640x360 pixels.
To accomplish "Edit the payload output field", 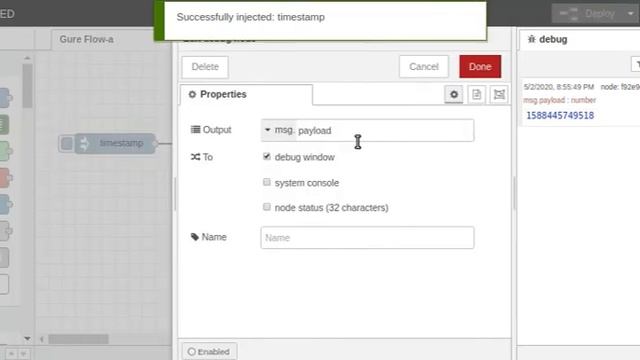I will (384, 131).
